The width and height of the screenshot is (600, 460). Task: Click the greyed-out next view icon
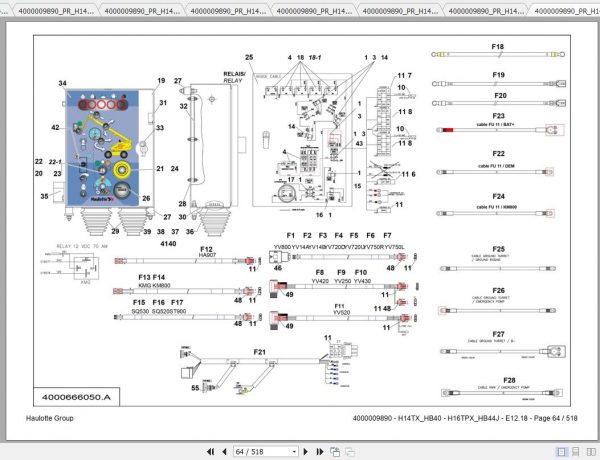pos(350,452)
